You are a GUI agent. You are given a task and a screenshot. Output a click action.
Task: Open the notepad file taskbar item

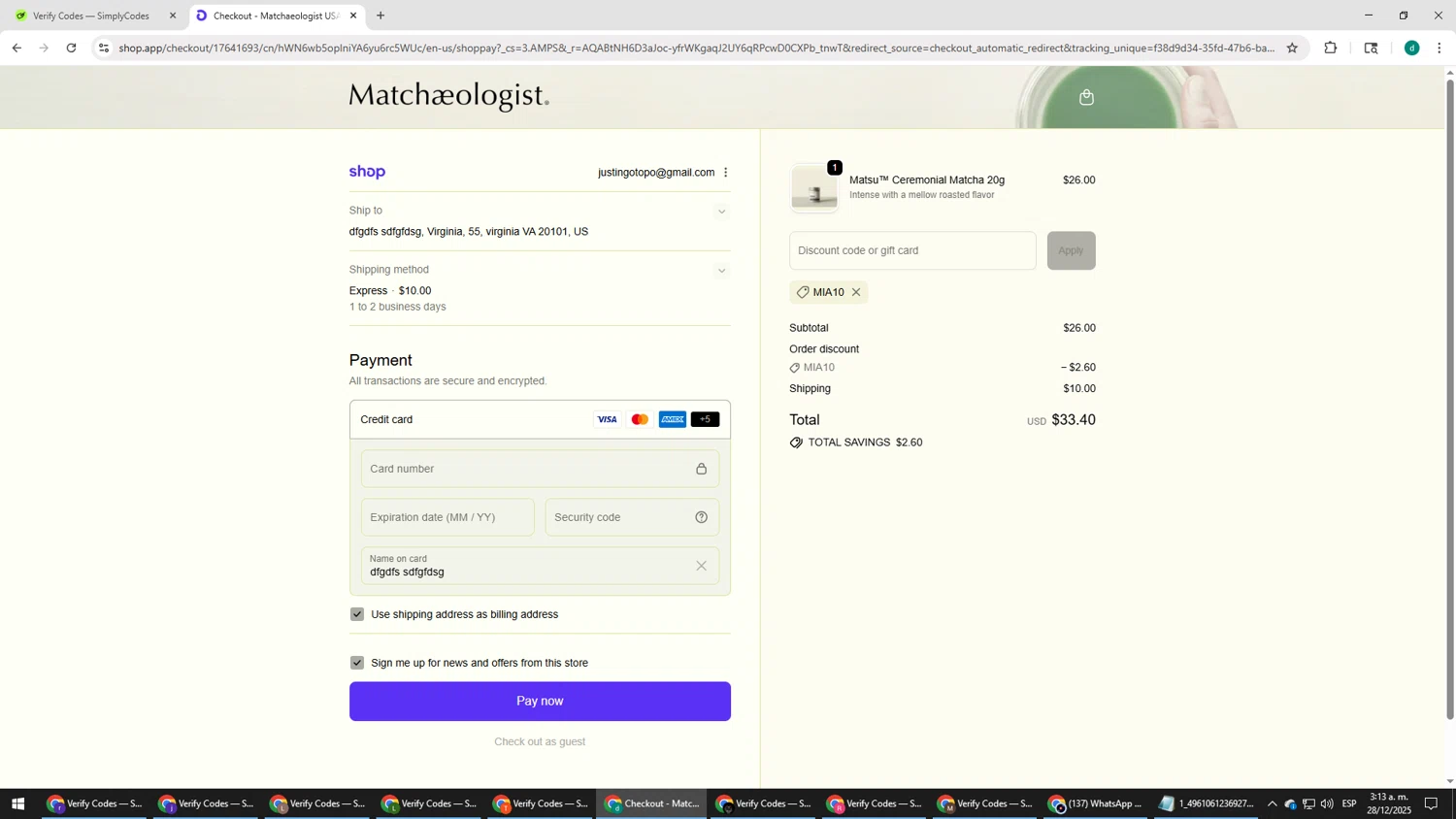[x=1207, y=803]
